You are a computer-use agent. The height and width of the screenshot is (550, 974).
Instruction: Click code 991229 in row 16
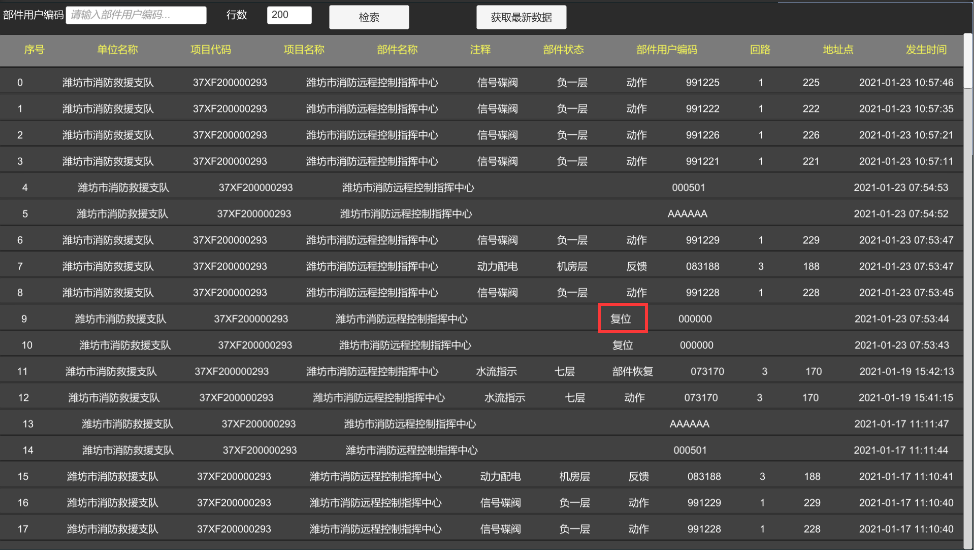[704, 503]
